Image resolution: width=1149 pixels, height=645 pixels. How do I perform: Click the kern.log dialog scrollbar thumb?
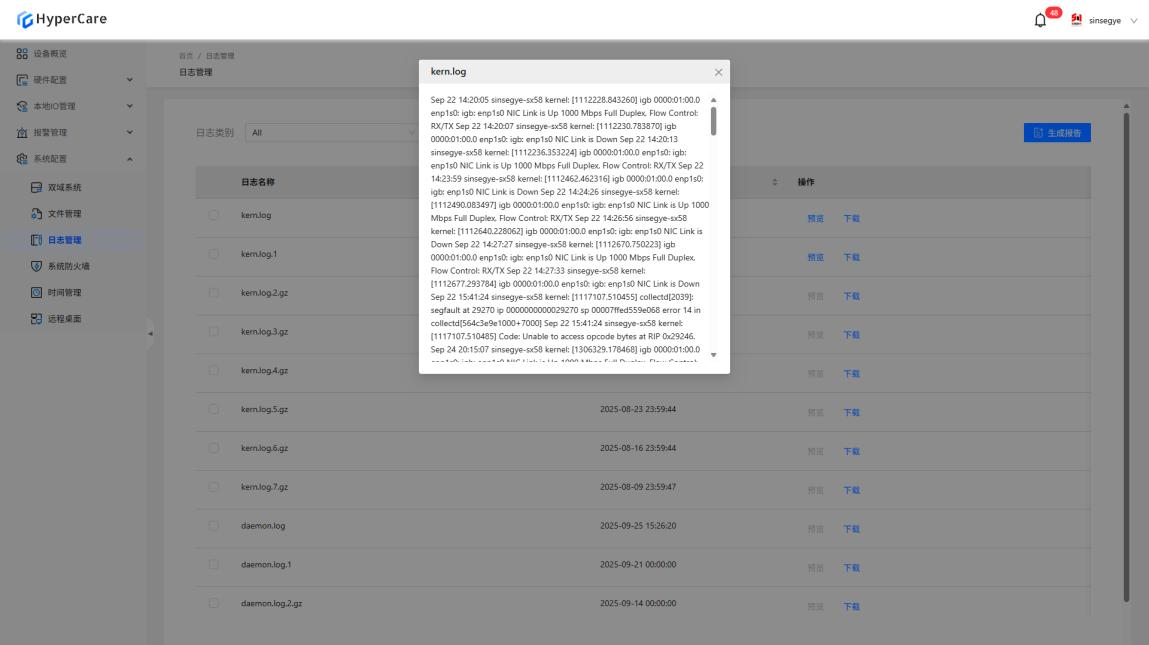click(714, 121)
